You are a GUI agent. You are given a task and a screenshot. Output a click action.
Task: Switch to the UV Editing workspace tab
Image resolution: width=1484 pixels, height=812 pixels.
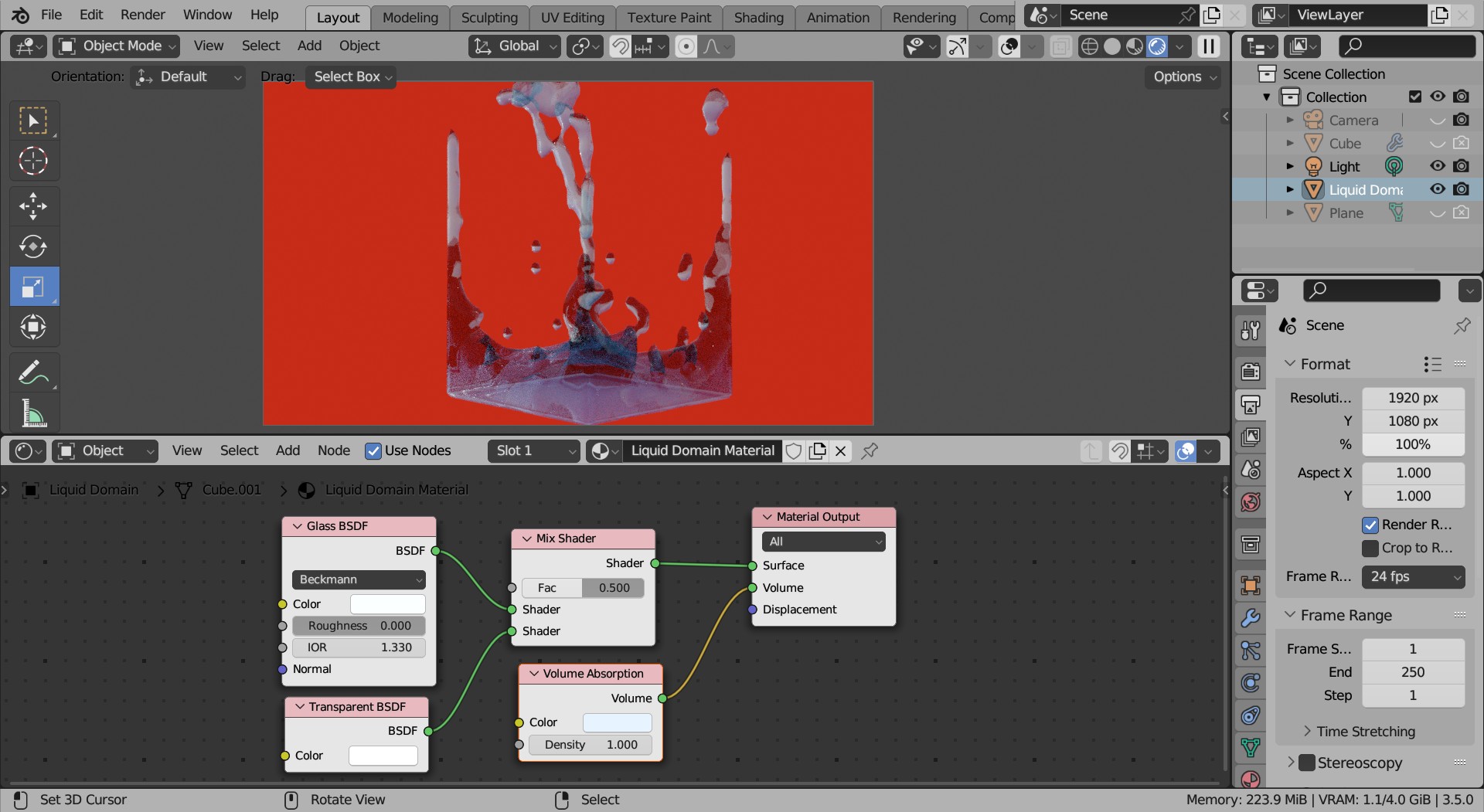[x=573, y=18]
